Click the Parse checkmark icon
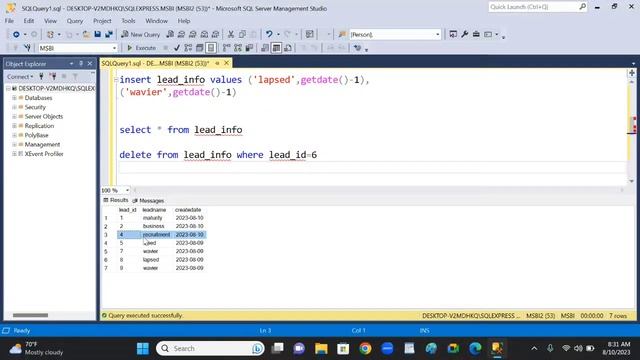The image size is (640, 360). tap(177, 48)
